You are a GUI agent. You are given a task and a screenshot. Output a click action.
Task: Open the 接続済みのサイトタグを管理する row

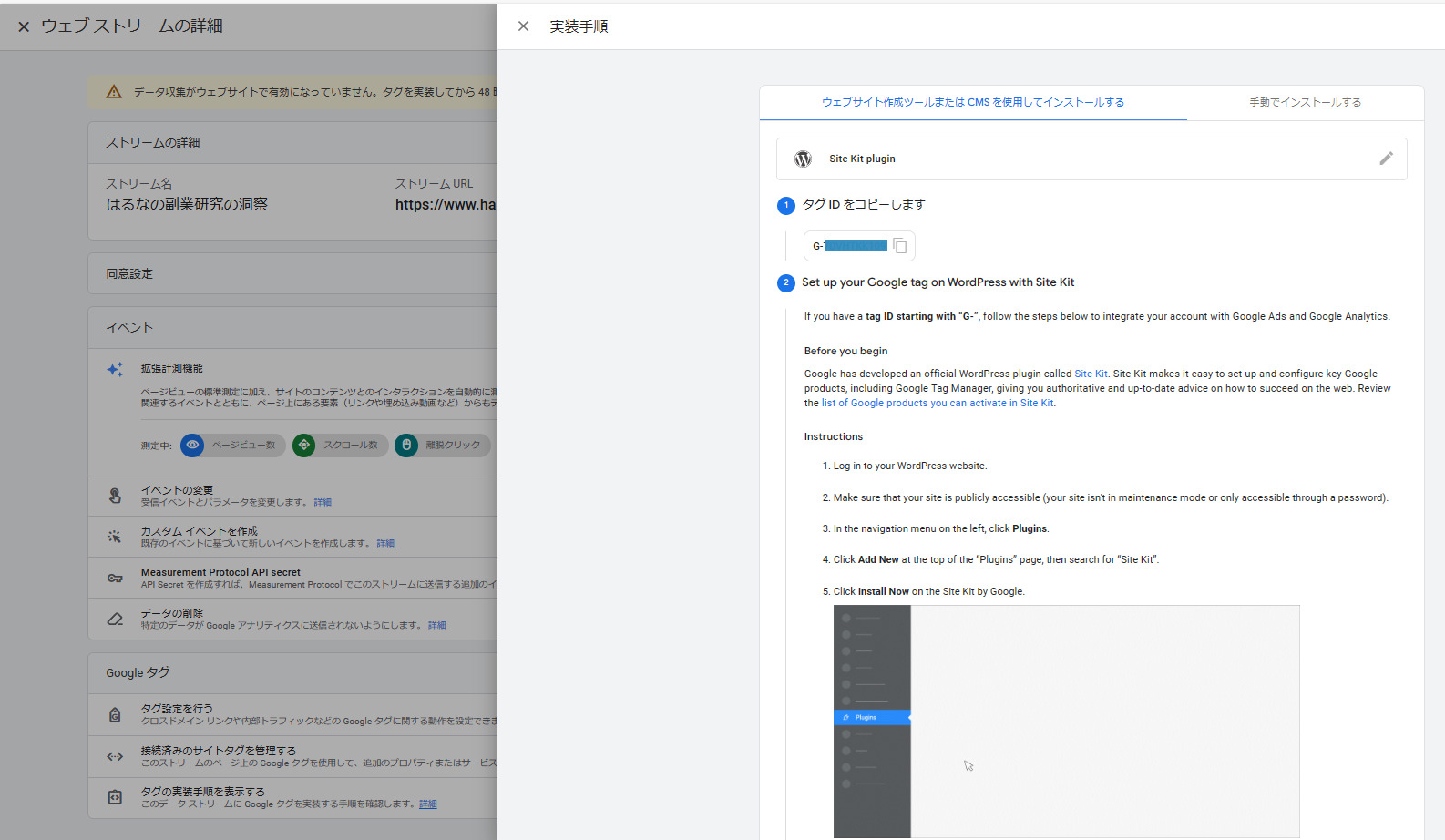292,756
